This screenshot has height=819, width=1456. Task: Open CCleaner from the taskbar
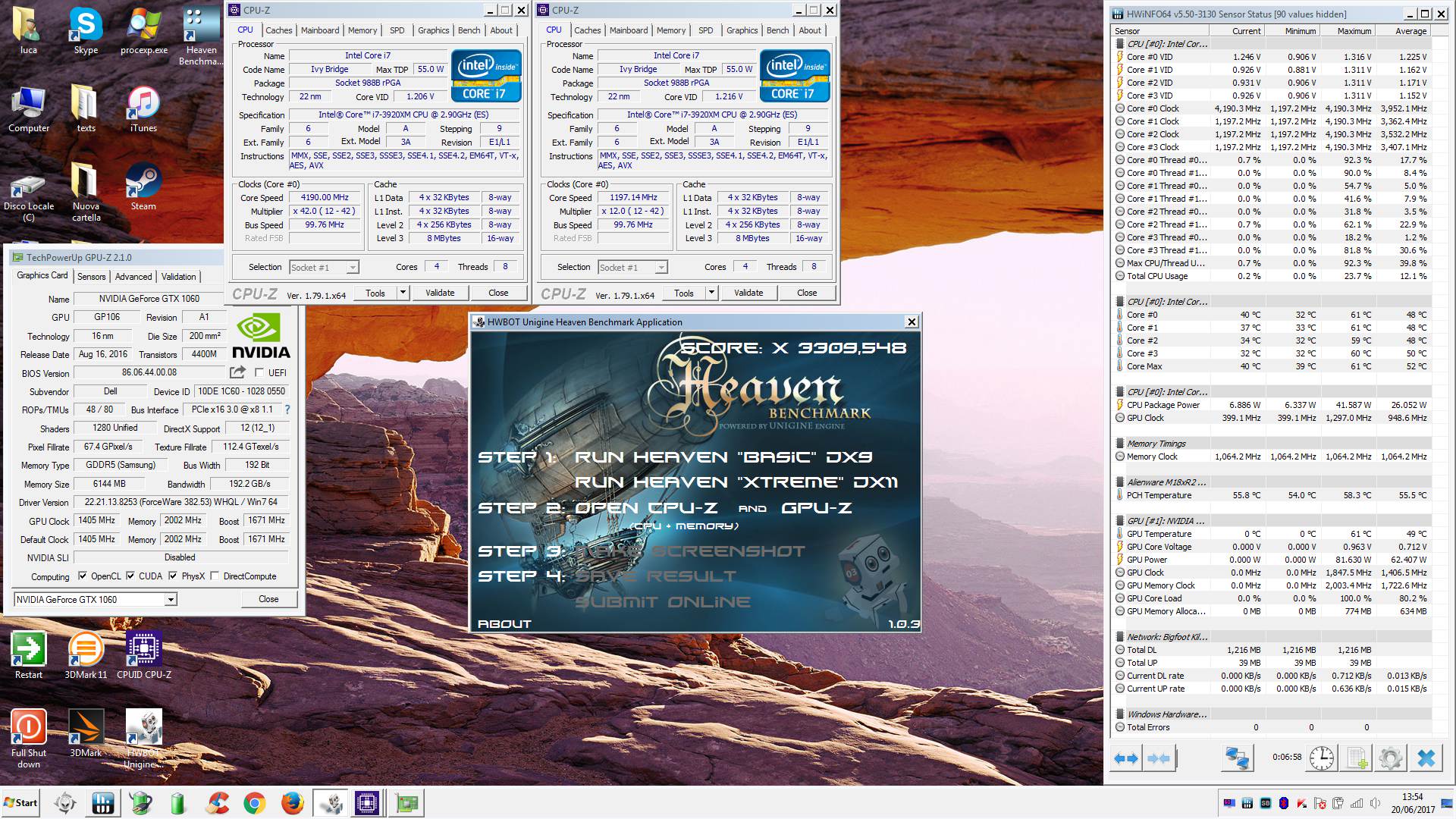[x=218, y=803]
